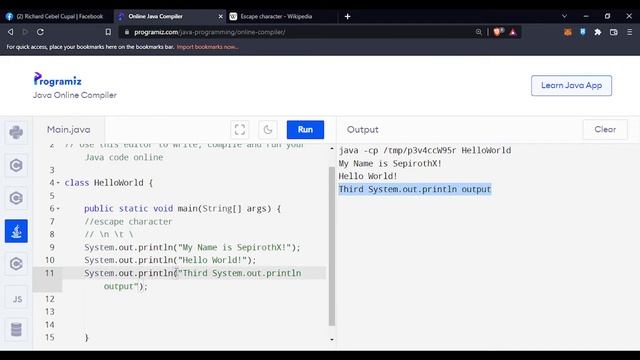Click highlighted Third System.out.println output text
Screen dimensions: 640x360
click(415, 189)
